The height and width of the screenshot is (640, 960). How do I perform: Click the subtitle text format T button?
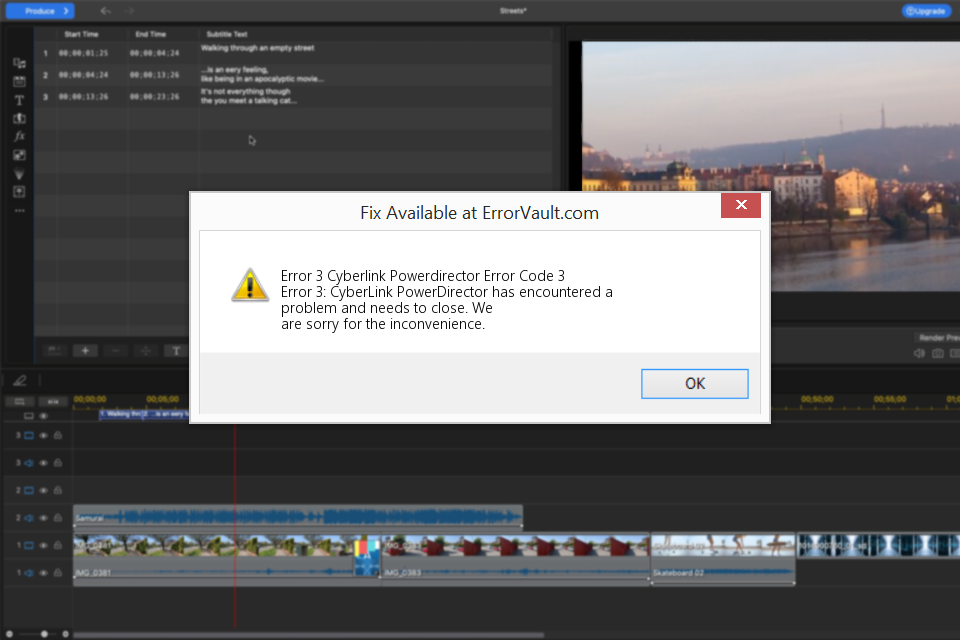point(176,350)
